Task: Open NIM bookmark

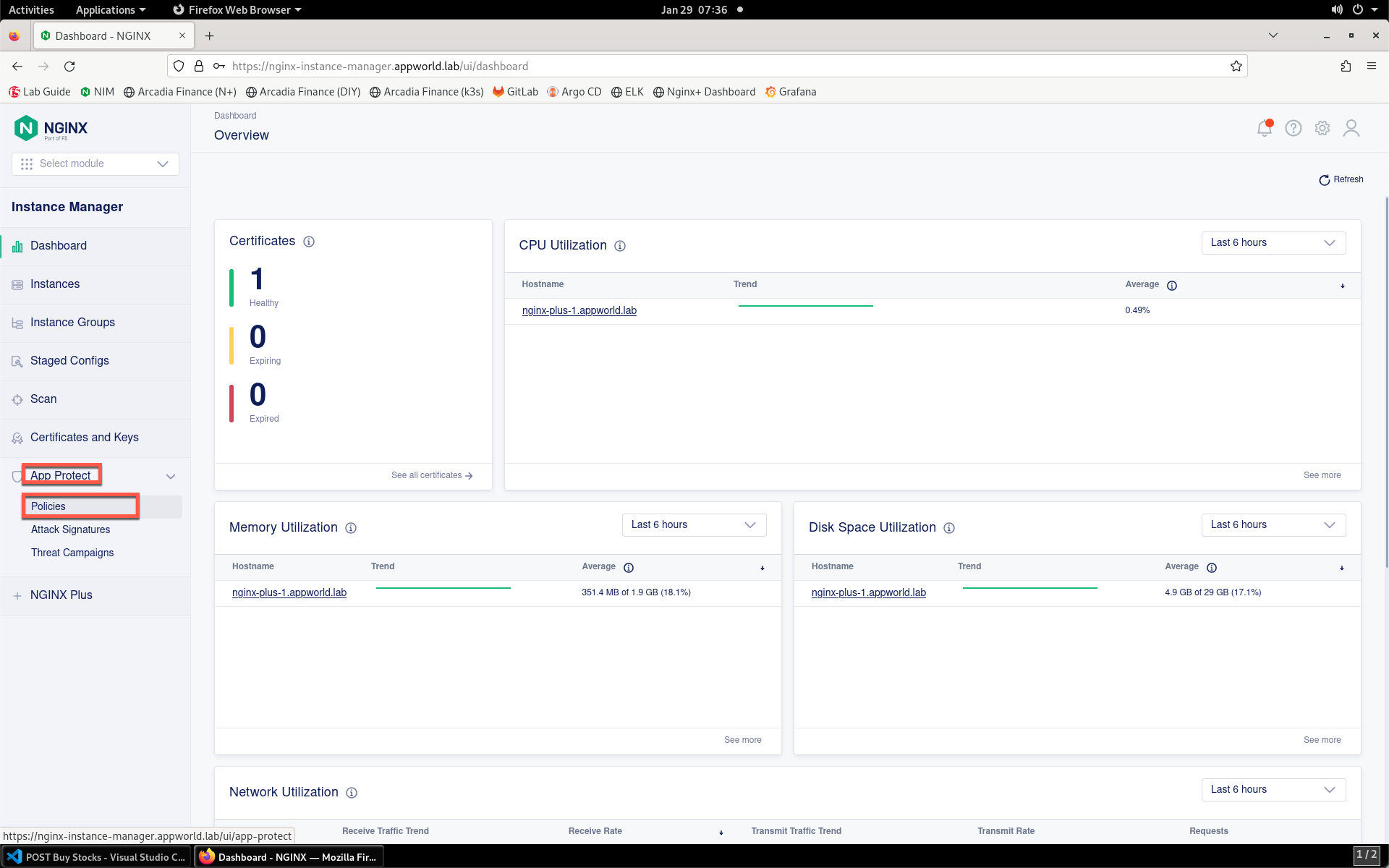Action: click(97, 92)
